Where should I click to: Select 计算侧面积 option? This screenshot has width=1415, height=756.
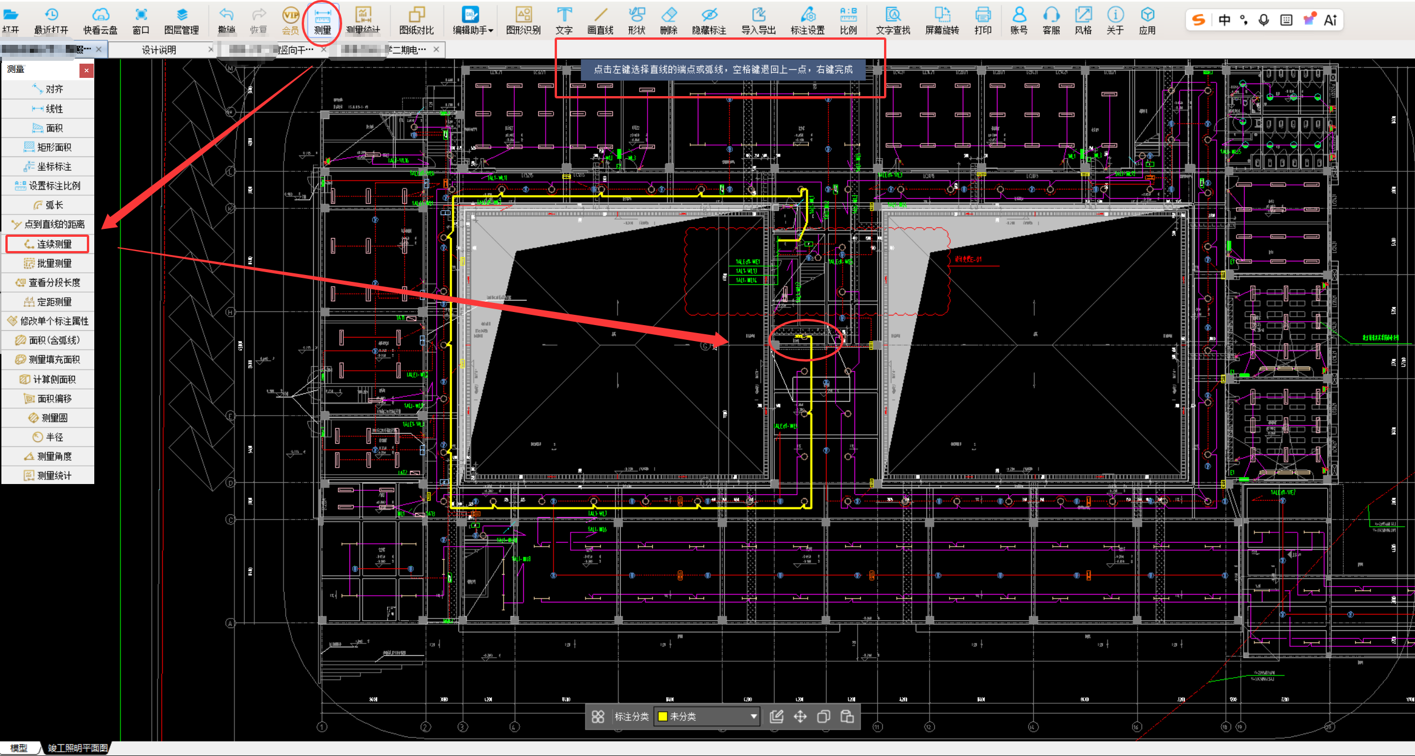(47, 379)
